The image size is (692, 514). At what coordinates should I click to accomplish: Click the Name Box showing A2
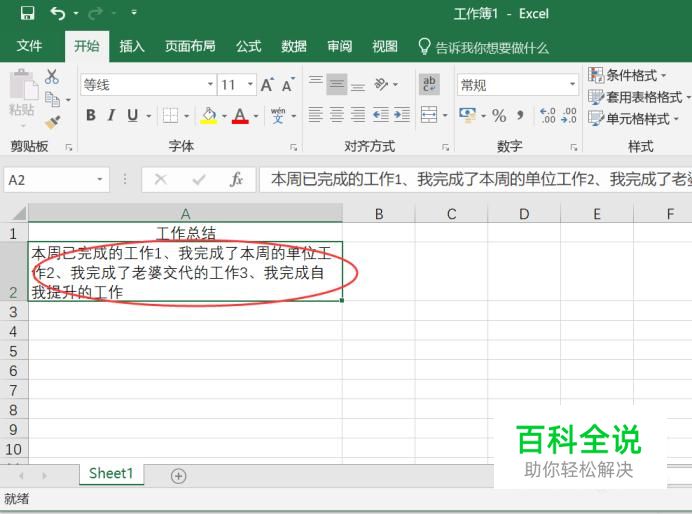[x=56, y=180]
